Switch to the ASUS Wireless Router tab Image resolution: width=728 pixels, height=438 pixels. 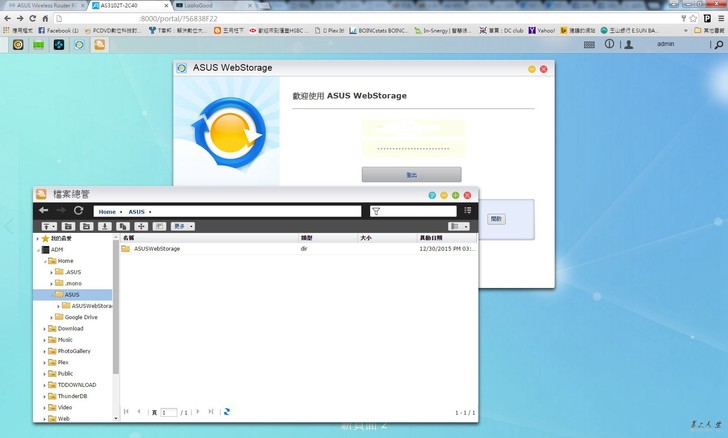click(x=40, y=5)
